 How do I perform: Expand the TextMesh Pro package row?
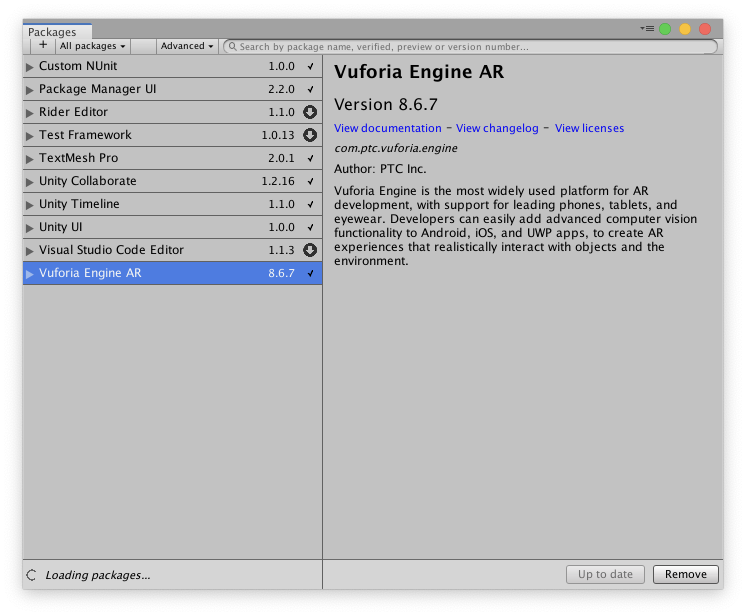[x=29, y=159]
